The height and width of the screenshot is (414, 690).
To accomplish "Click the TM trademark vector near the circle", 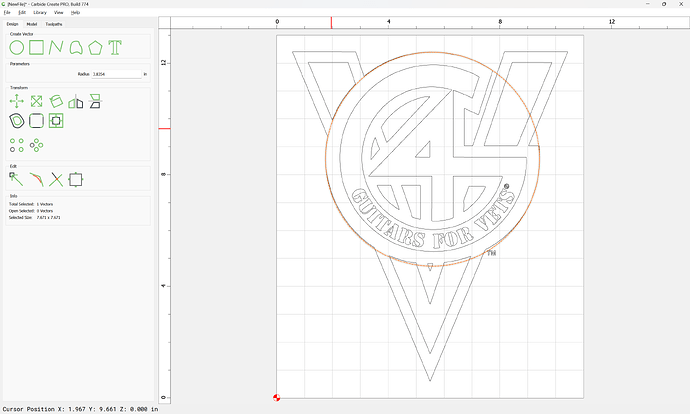I will [492, 253].
